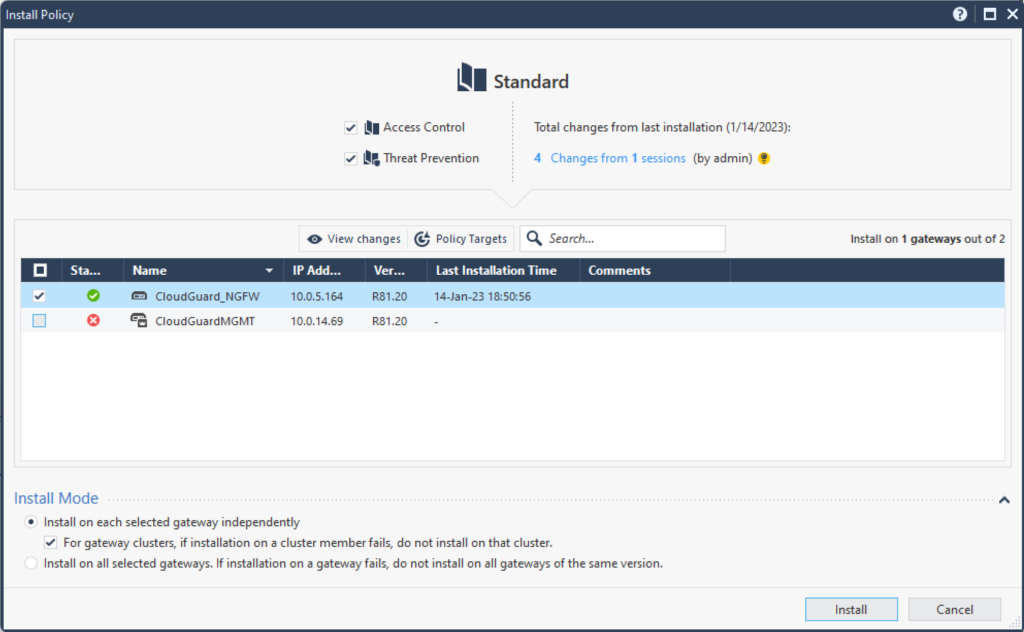Click the Threat Prevention policy icon
This screenshot has width=1024, height=632.
(x=371, y=158)
